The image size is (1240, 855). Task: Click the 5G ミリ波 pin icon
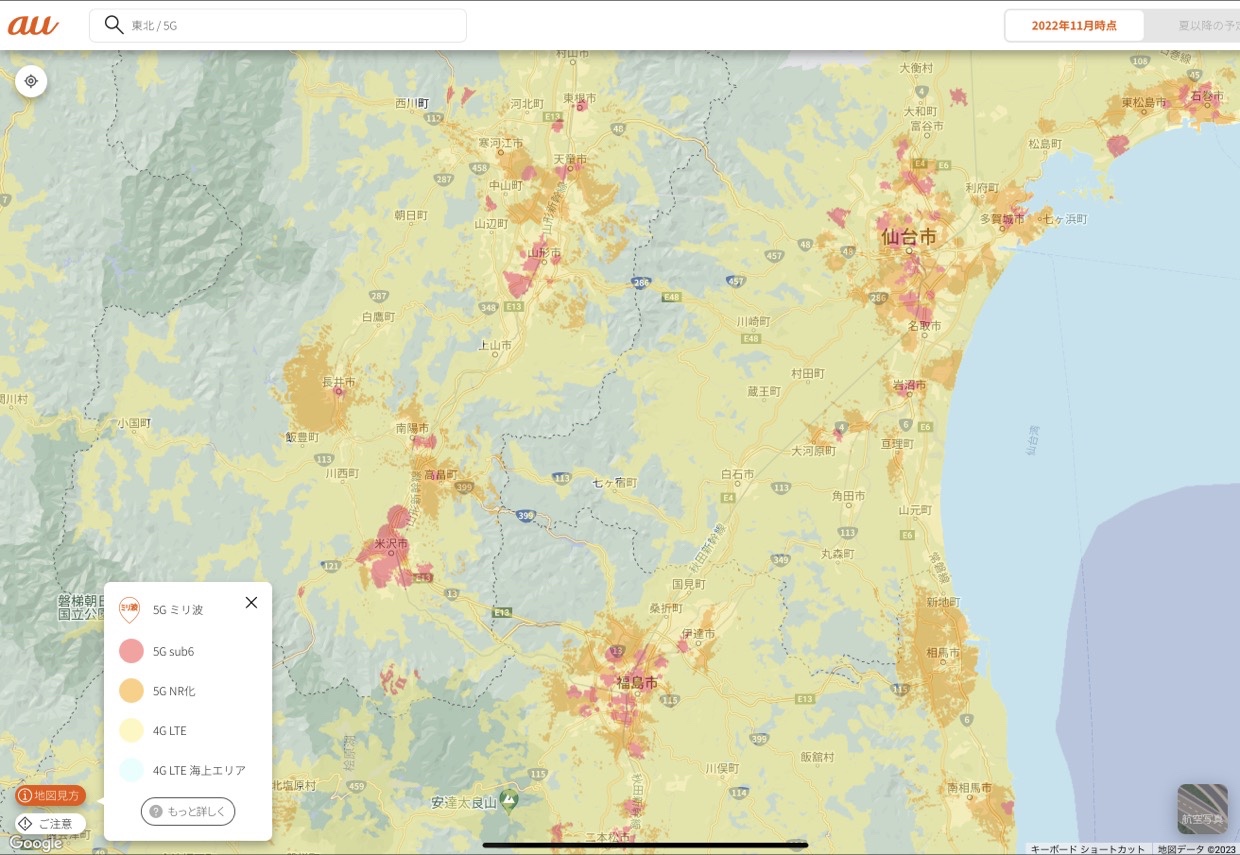[129, 609]
